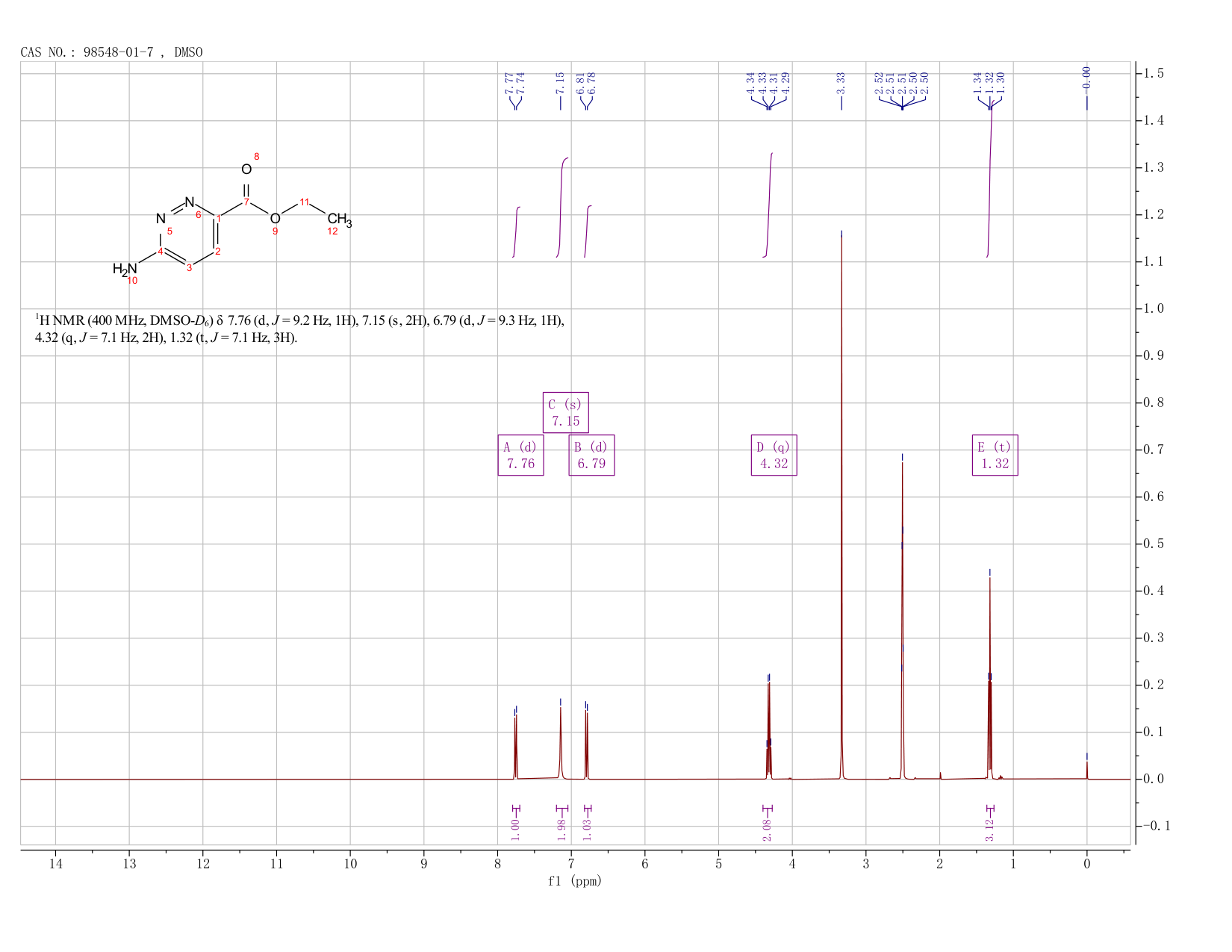Image resolution: width=1232 pixels, height=952 pixels.
Task: Click the -0.1 intensity axis tick
Action: (x=1157, y=826)
